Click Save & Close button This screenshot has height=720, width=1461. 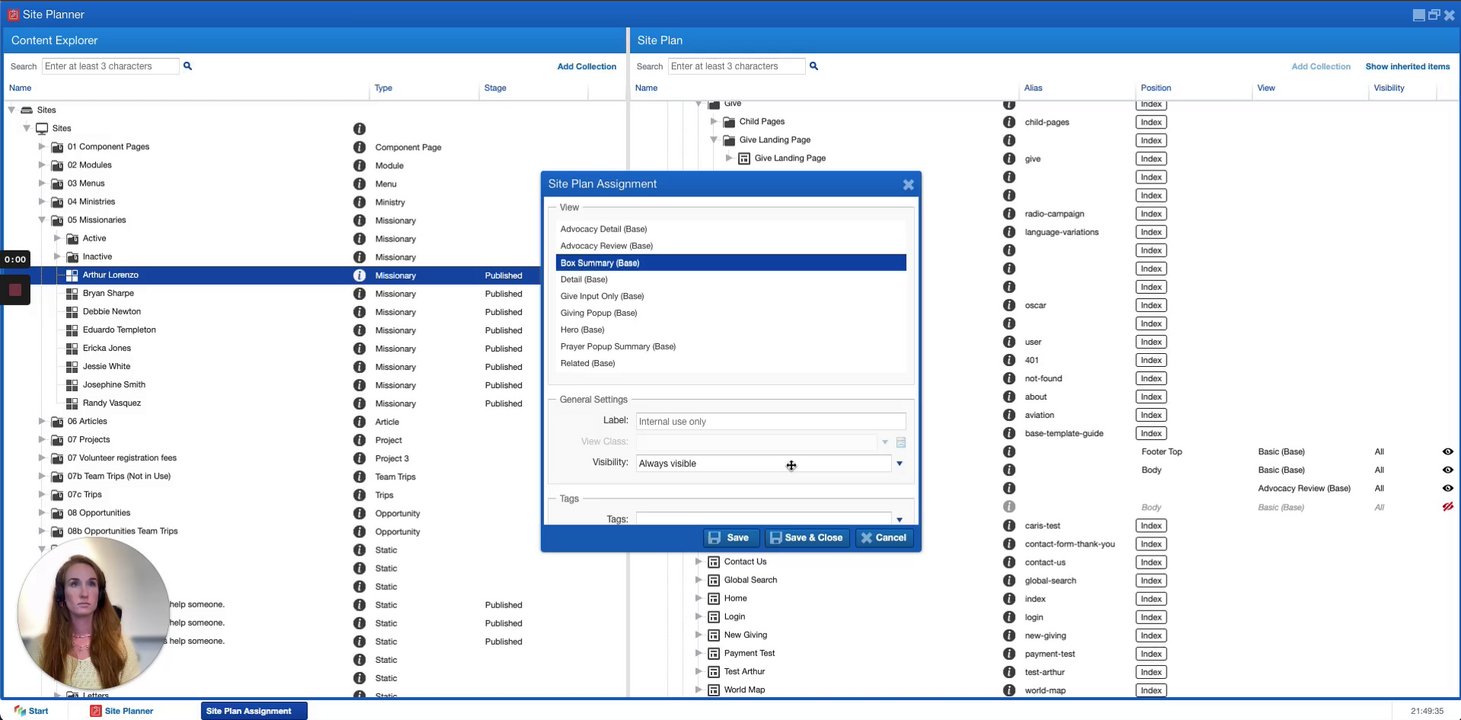tap(807, 538)
